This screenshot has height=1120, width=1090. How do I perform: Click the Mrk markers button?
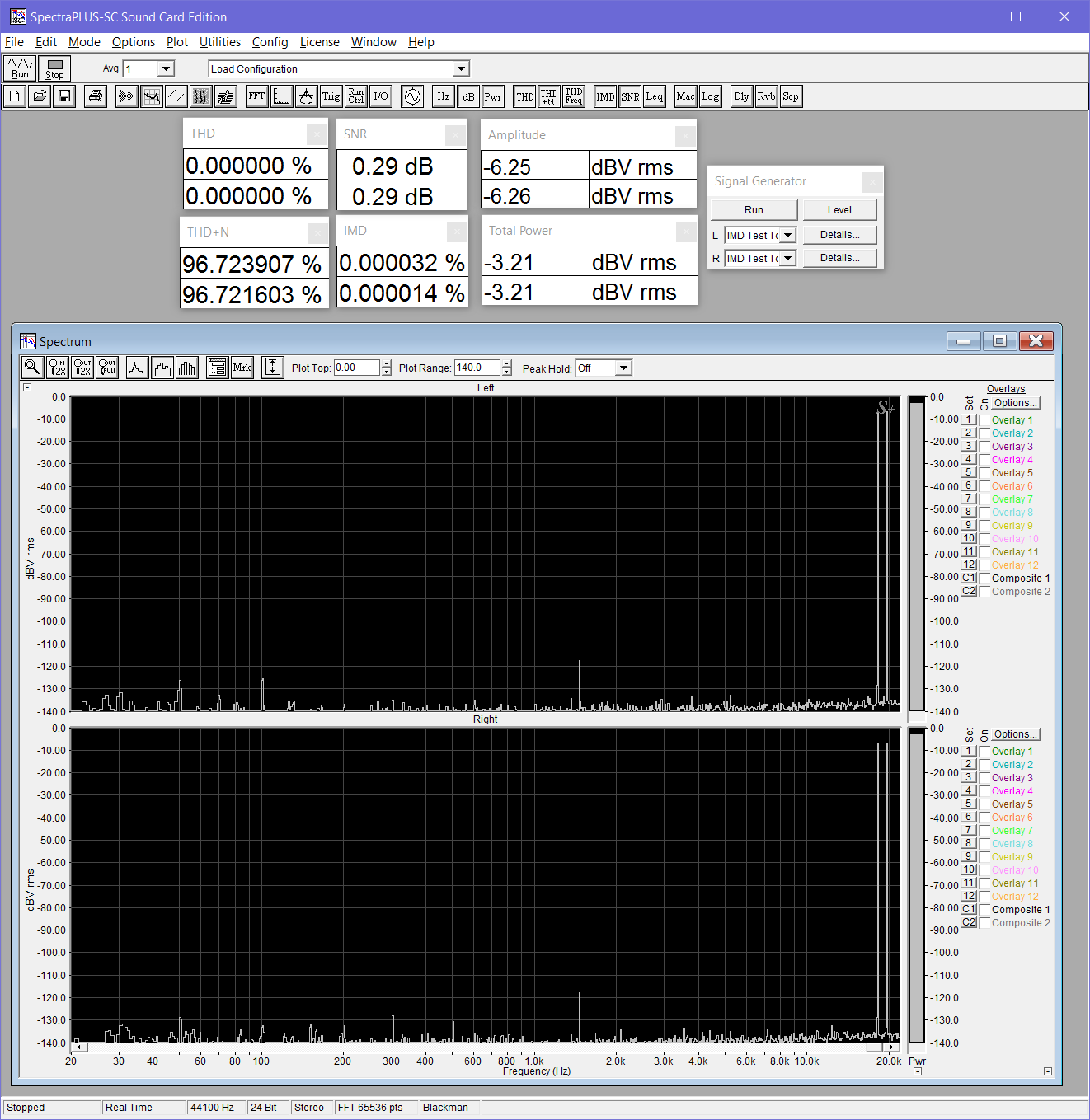click(x=242, y=368)
